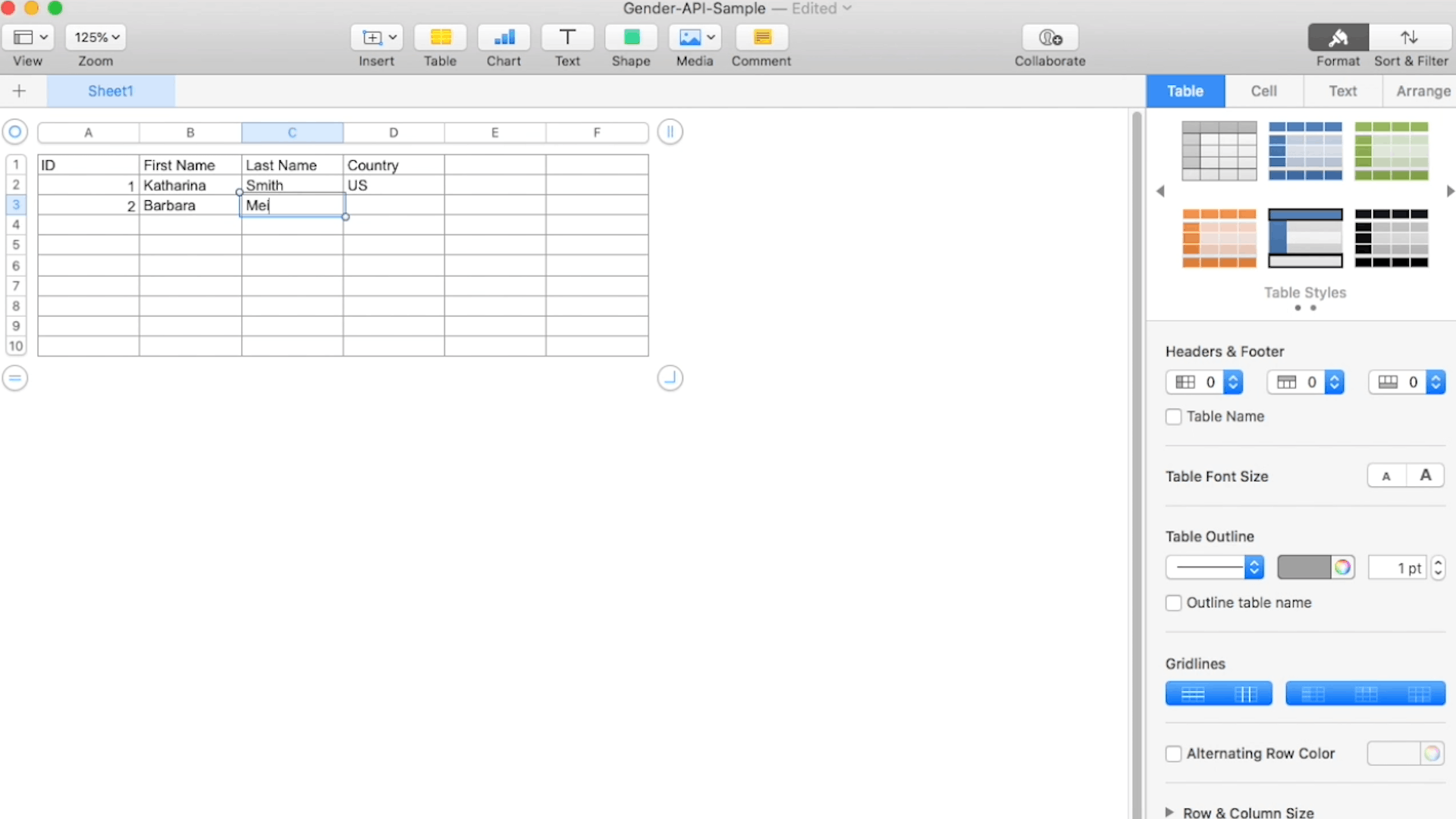Toggle header column gridlines
1456x819 pixels.
[1313, 694]
